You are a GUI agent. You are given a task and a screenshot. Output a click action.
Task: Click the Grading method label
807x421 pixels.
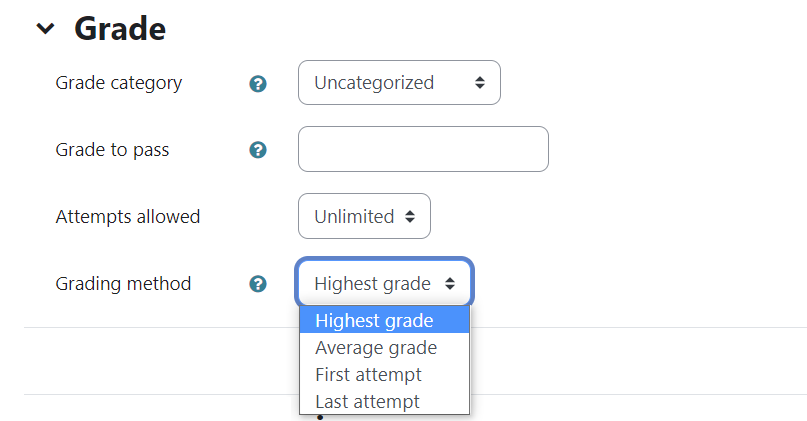[x=124, y=284]
